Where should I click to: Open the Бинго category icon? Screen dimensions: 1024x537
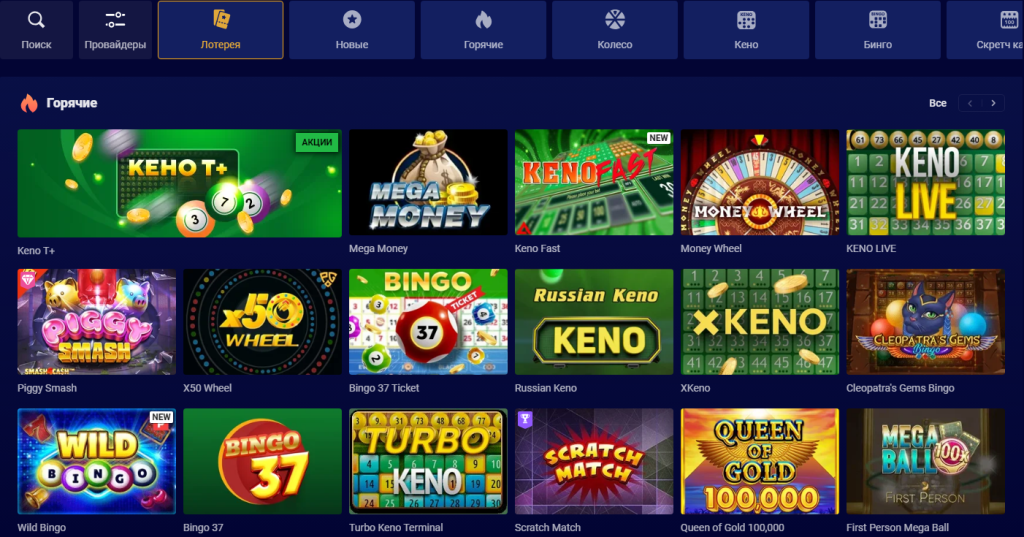pyautogui.click(x=878, y=20)
